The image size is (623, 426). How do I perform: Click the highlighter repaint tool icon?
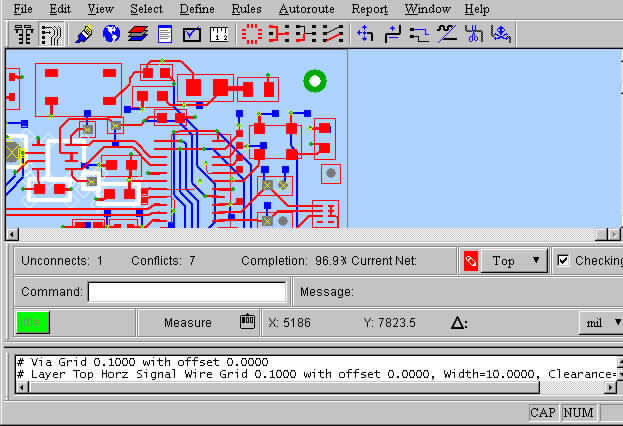[x=85, y=34]
